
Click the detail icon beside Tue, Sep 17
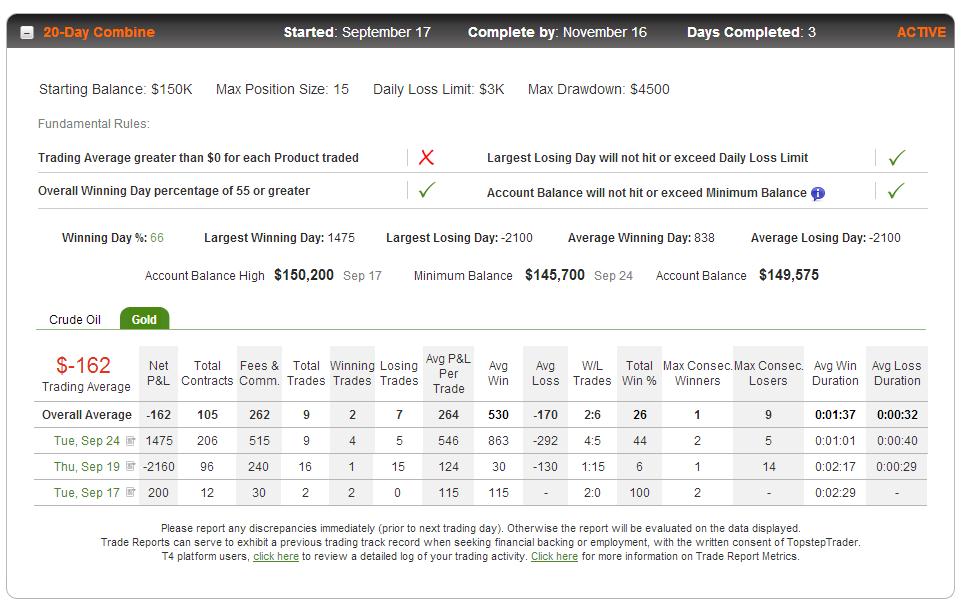[x=130, y=492]
